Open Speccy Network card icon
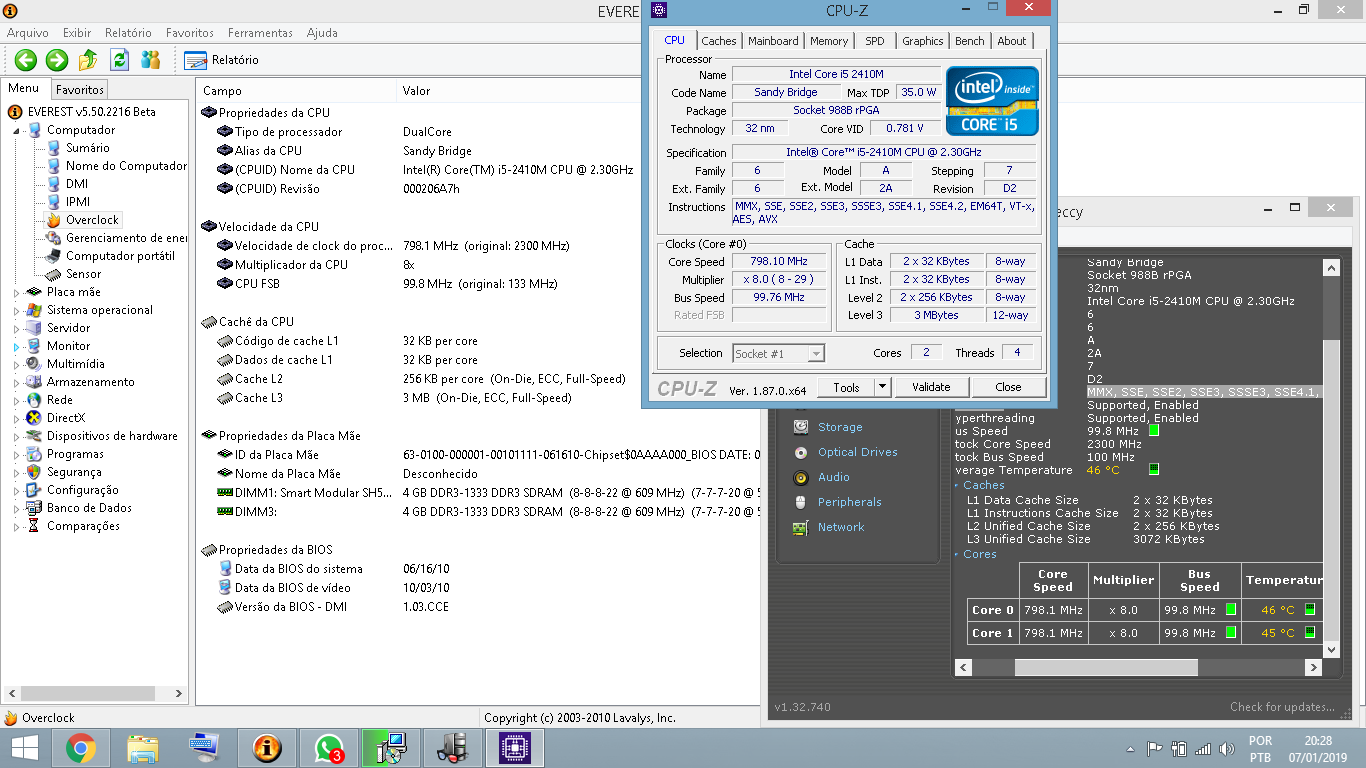 coord(801,527)
